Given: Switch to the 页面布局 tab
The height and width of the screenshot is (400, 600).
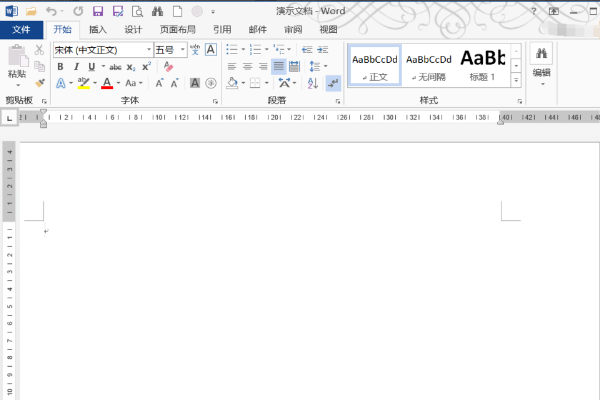Looking at the screenshot, I should click(x=178, y=30).
